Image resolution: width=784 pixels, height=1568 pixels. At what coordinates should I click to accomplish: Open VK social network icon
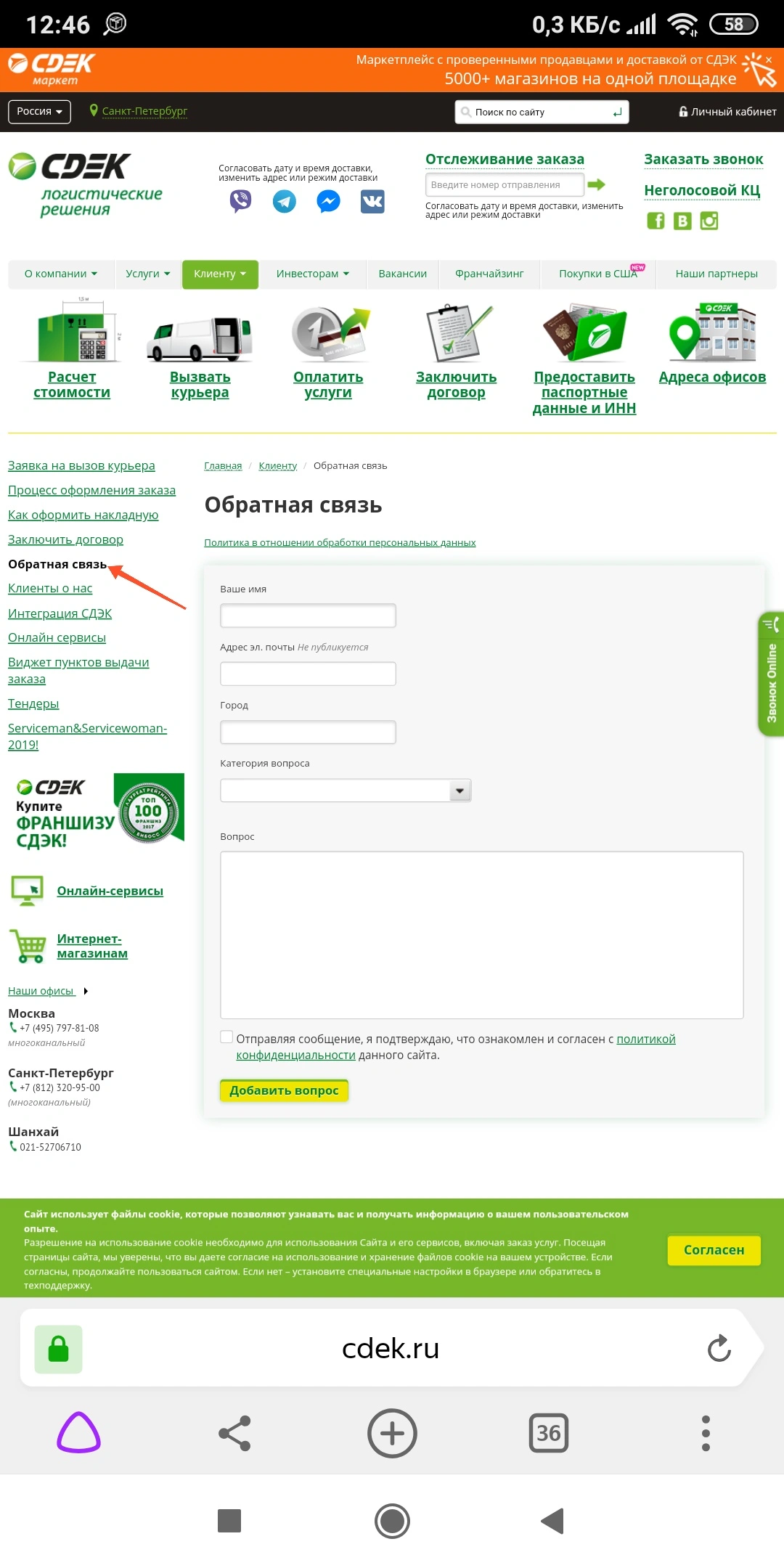372,201
